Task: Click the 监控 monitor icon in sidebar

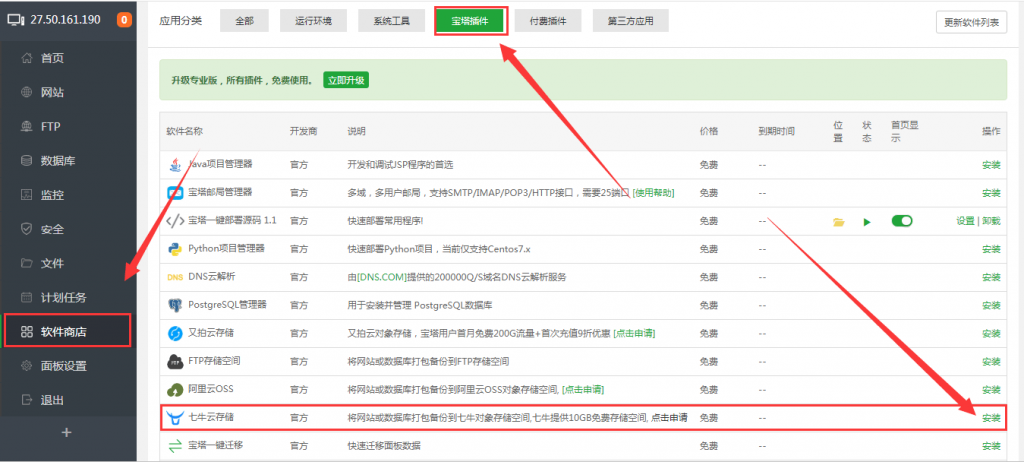Action: point(27,195)
